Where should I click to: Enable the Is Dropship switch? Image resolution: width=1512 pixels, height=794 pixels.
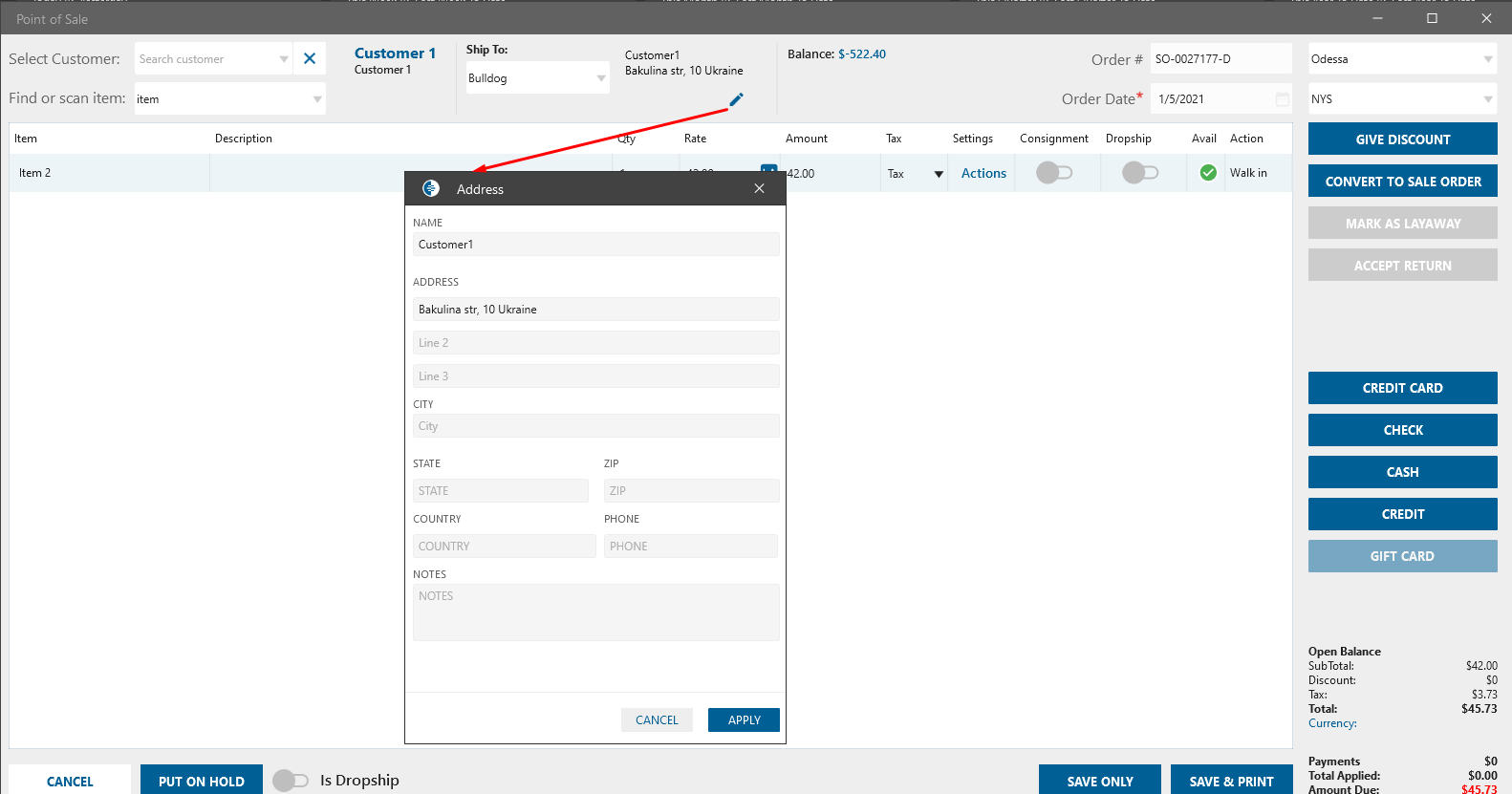click(291, 781)
